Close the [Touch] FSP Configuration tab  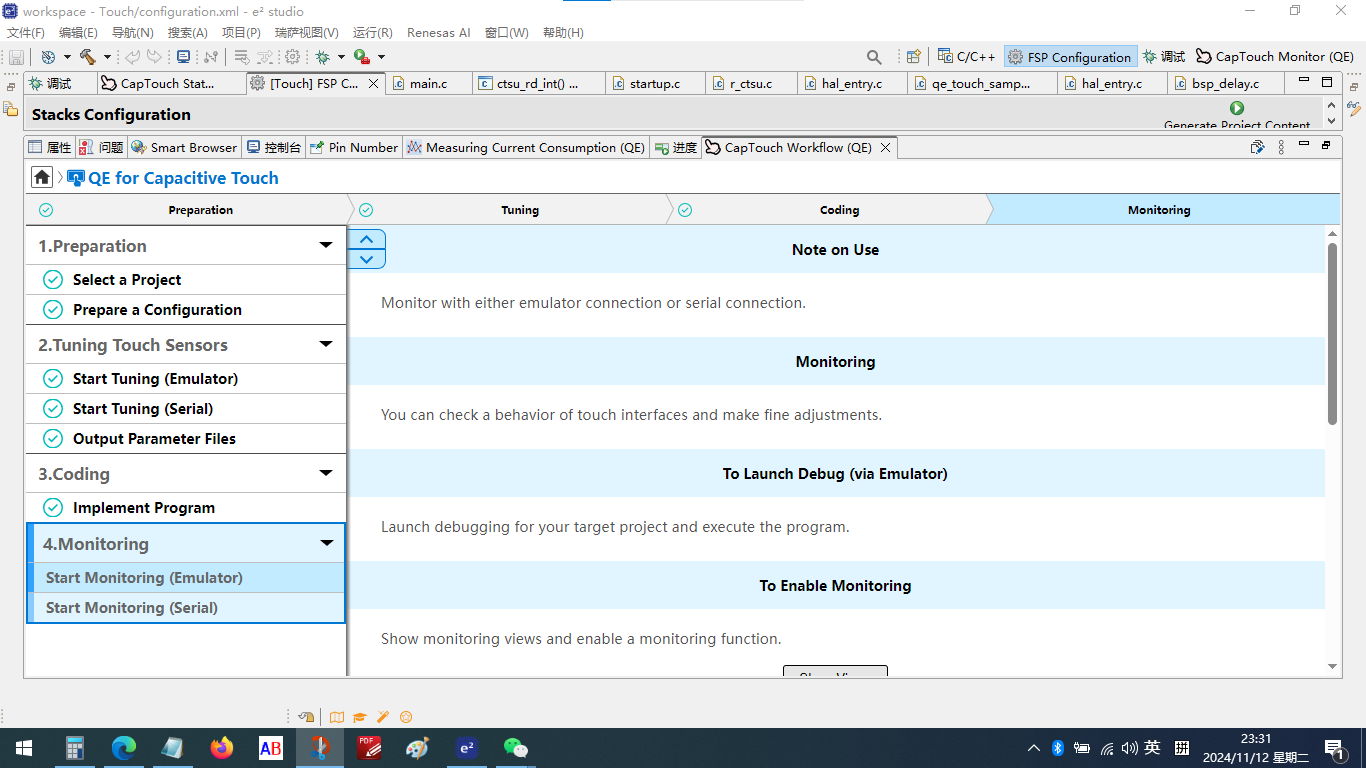[374, 84]
